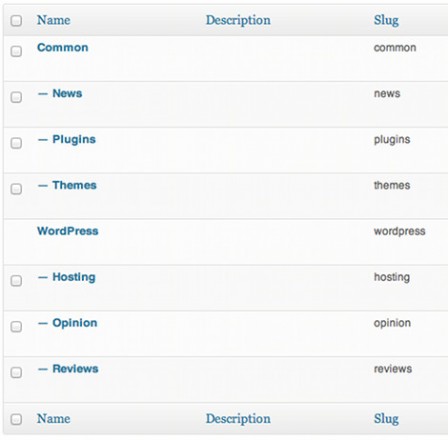Click the 'wordpress' slug text
448x440 pixels.
click(400, 232)
